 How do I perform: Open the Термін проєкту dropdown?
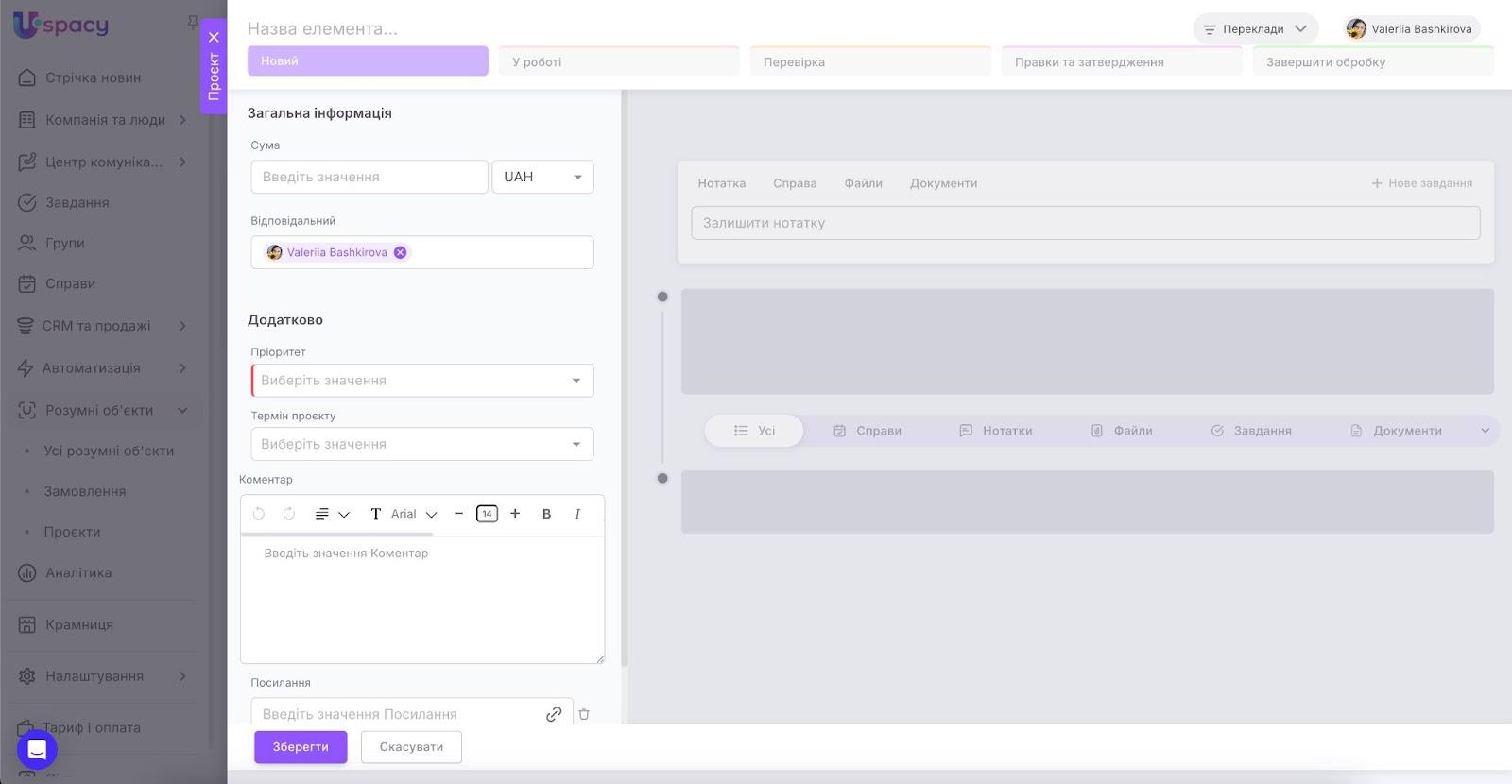coord(422,444)
